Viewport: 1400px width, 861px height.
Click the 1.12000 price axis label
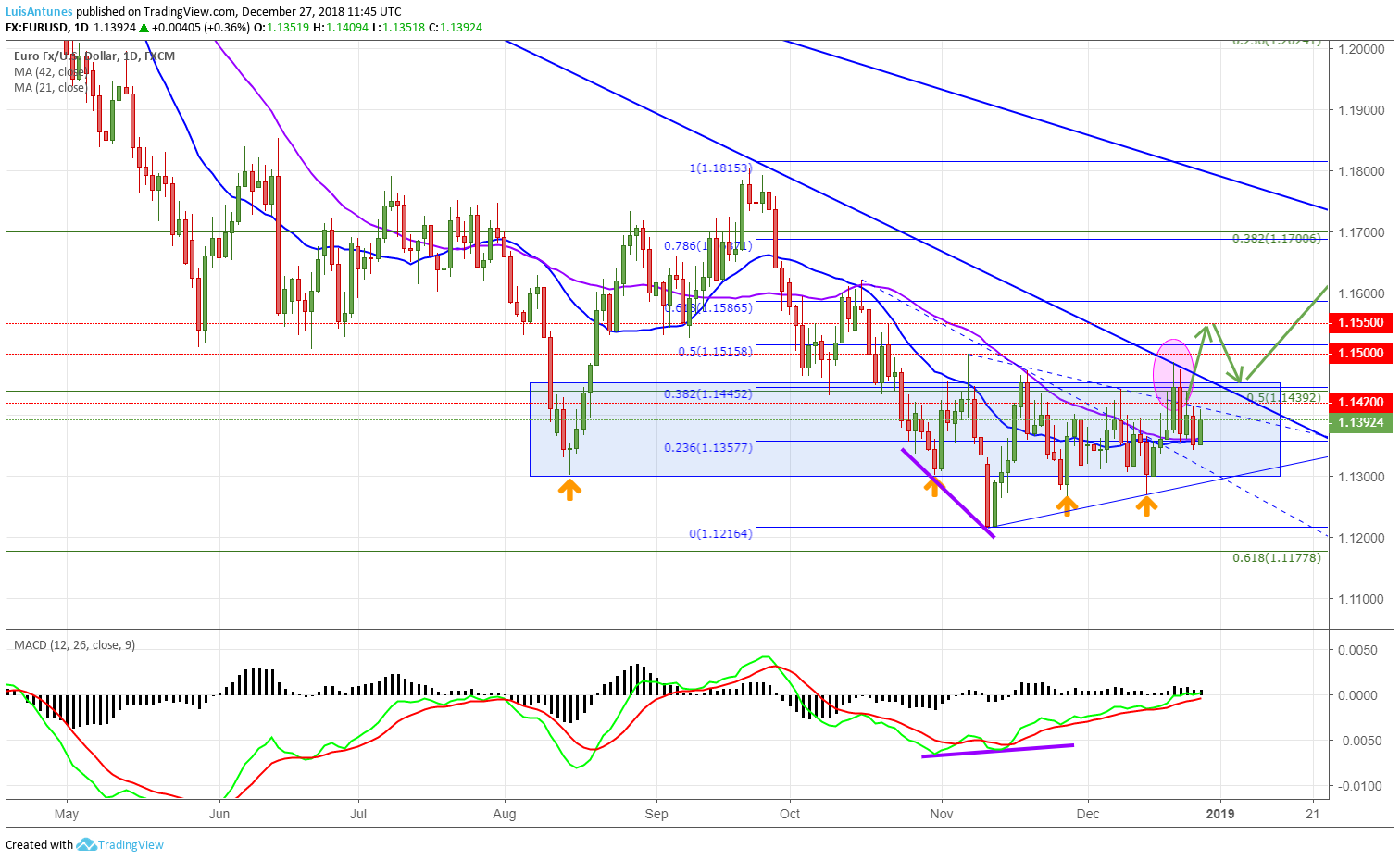click(x=1361, y=538)
